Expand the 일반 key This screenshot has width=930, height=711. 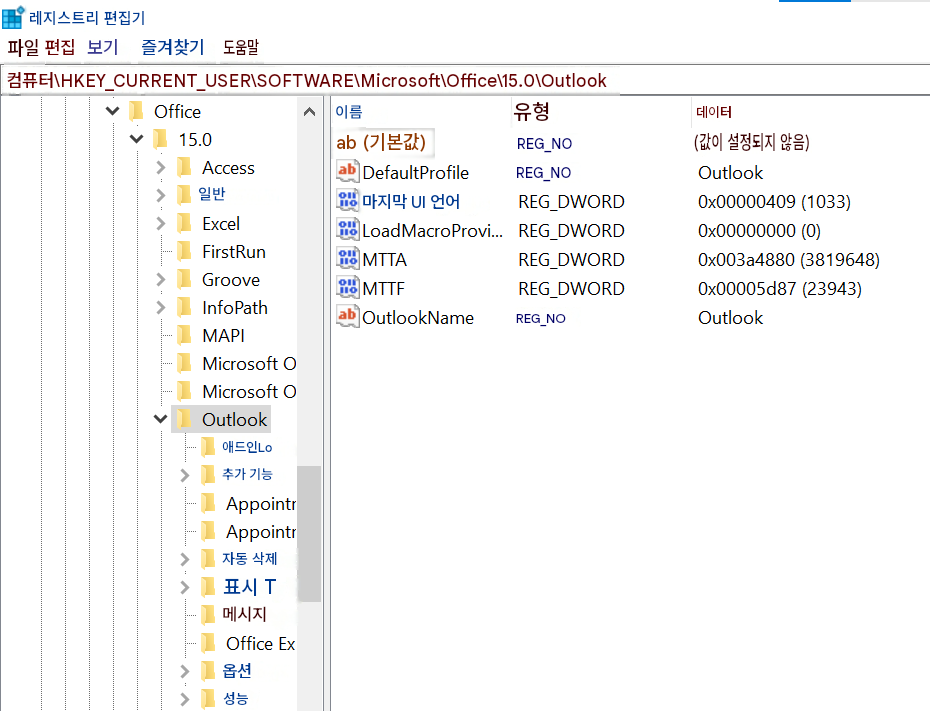(x=161, y=195)
